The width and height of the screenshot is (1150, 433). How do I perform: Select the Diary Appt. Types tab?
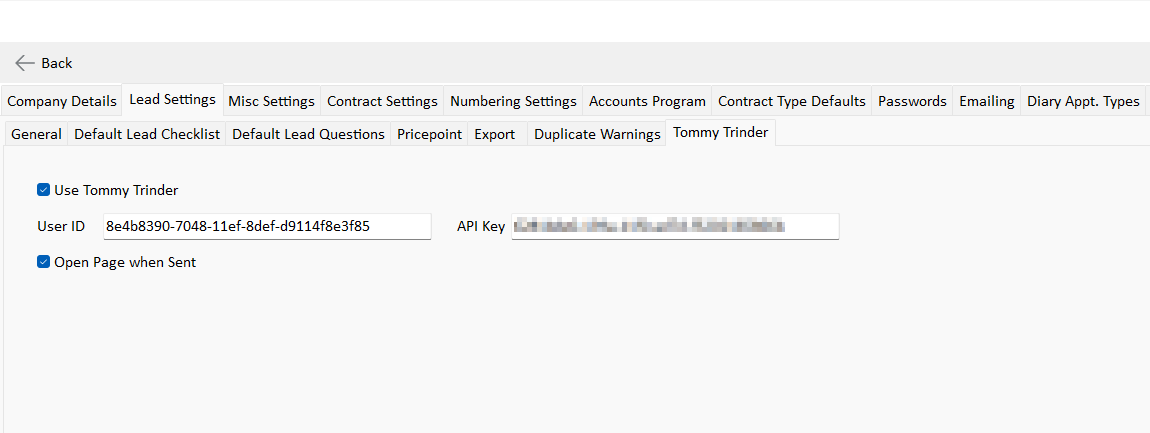coord(1083,101)
